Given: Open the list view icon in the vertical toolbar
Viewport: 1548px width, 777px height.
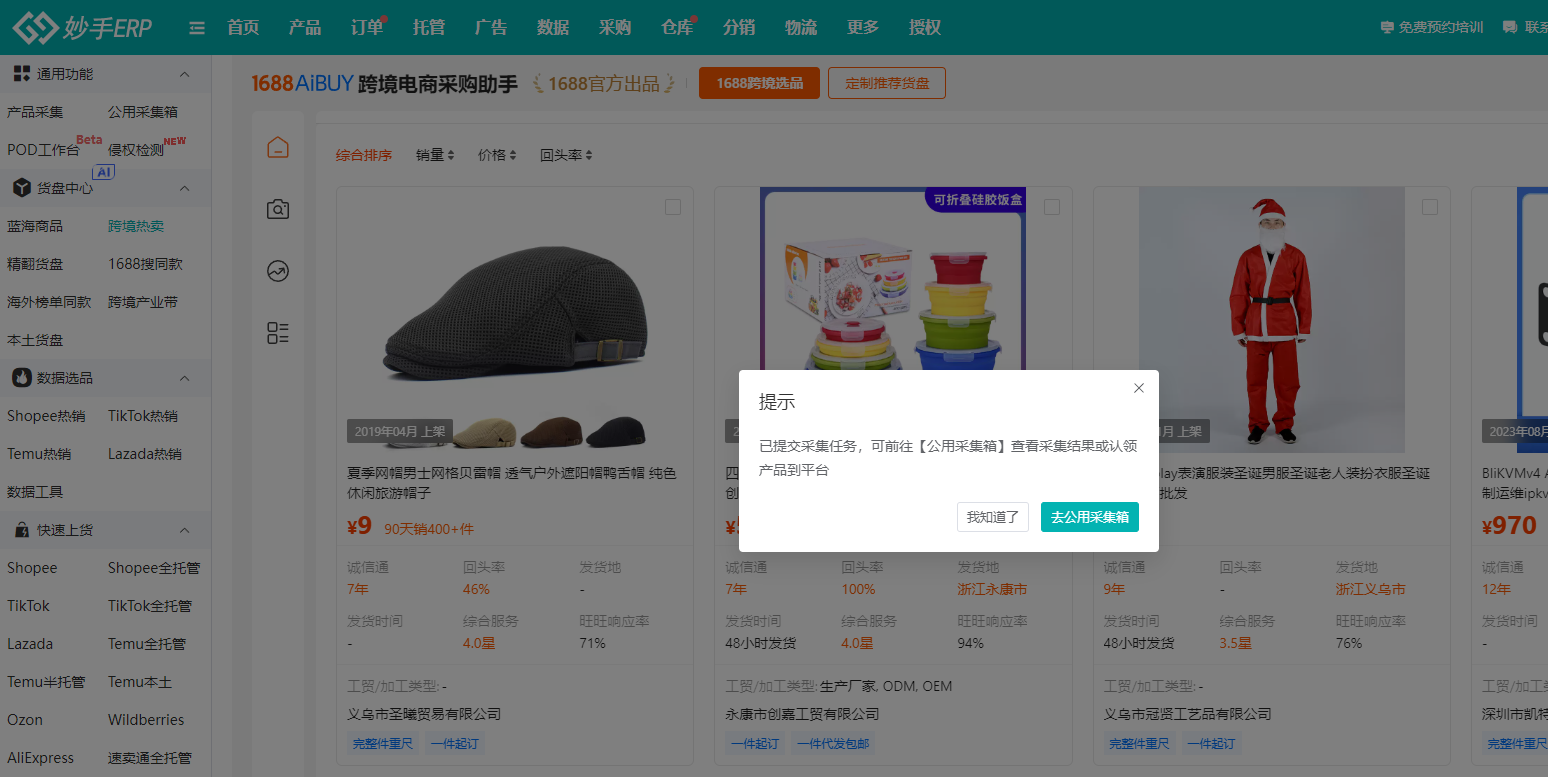Looking at the screenshot, I should (x=278, y=333).
